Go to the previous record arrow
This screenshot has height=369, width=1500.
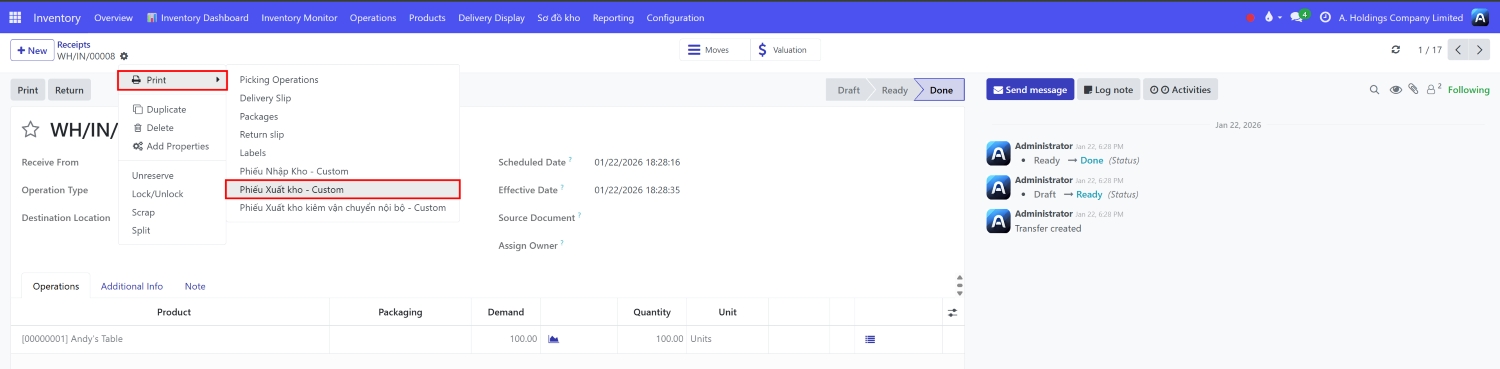click(1458, 50)
